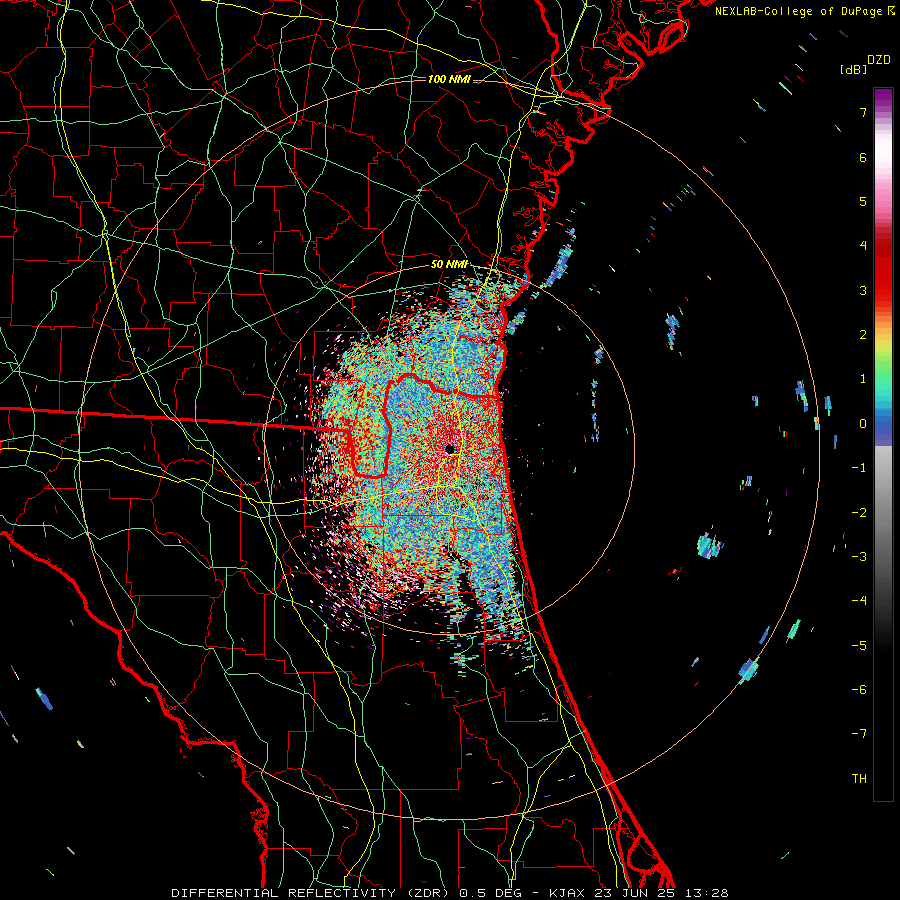The width and height of the screenshot is (900, 900).
Task: Click the -3 dB scale label
Action: pos(859,557)
